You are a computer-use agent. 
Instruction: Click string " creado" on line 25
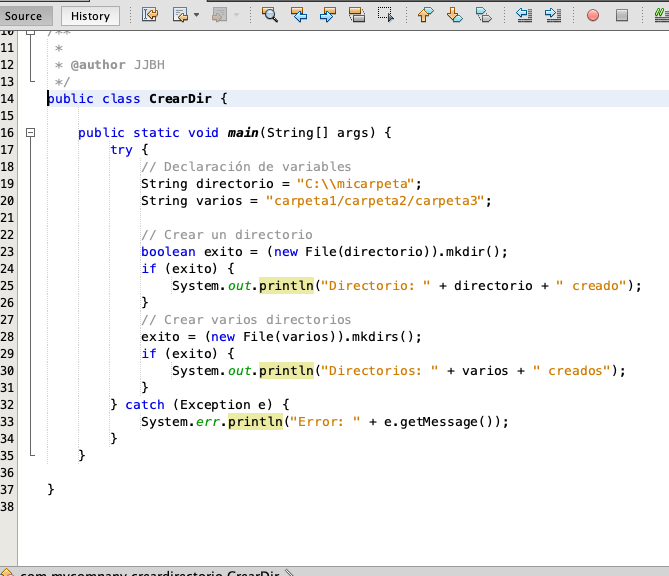coord(591,286)
